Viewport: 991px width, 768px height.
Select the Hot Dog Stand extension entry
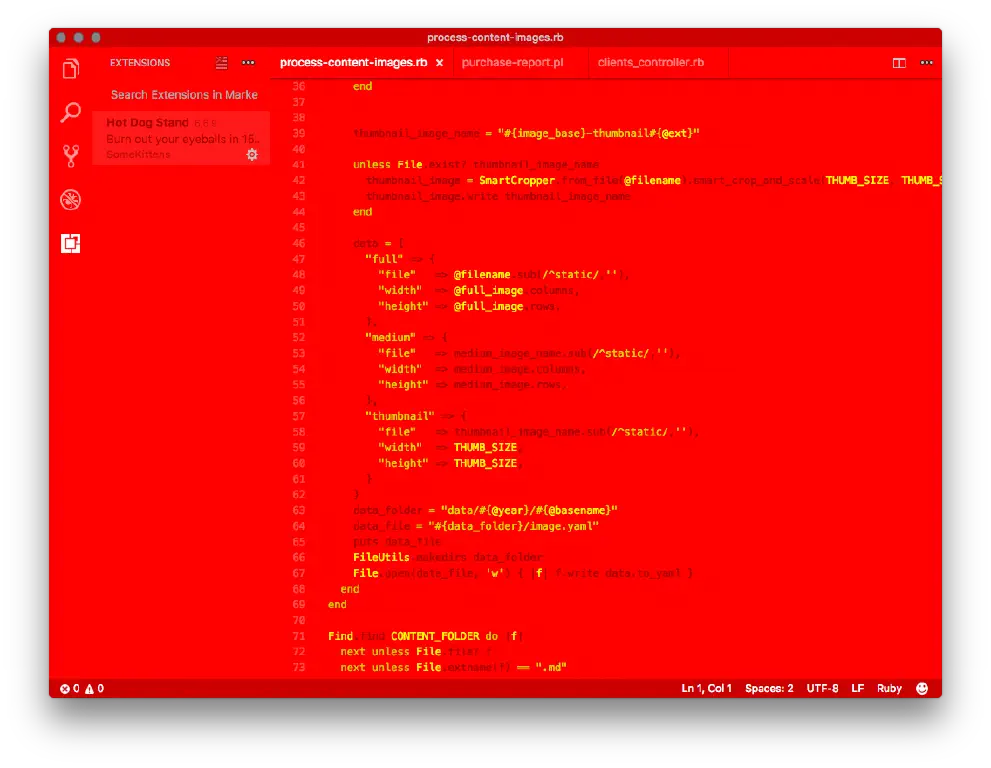tap(181, 138)
